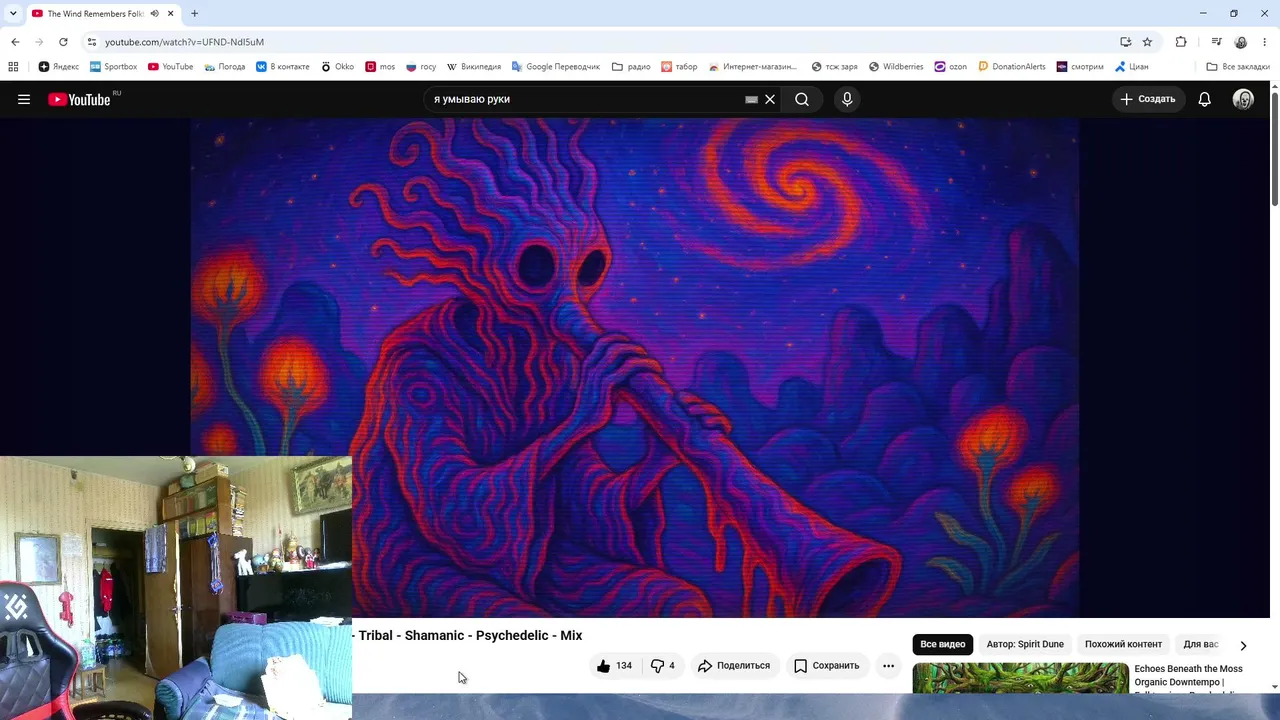Screen dimensions: 1280x720
Task: Open the YouTube guide hamburger menu
Action: (24, 99)
